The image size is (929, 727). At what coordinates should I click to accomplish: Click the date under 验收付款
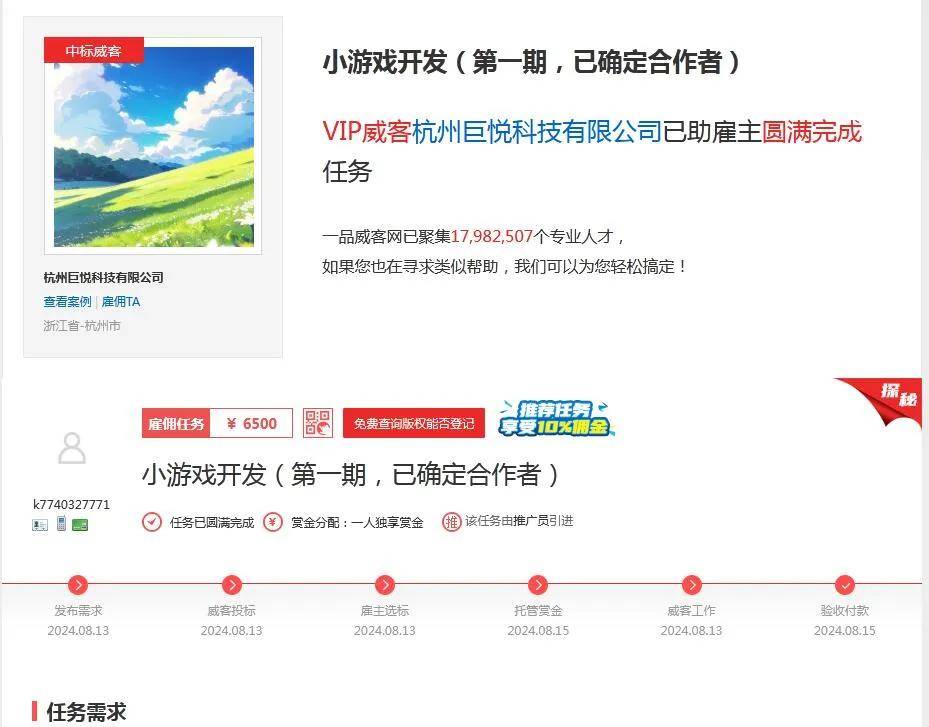(x=844, y=630)
